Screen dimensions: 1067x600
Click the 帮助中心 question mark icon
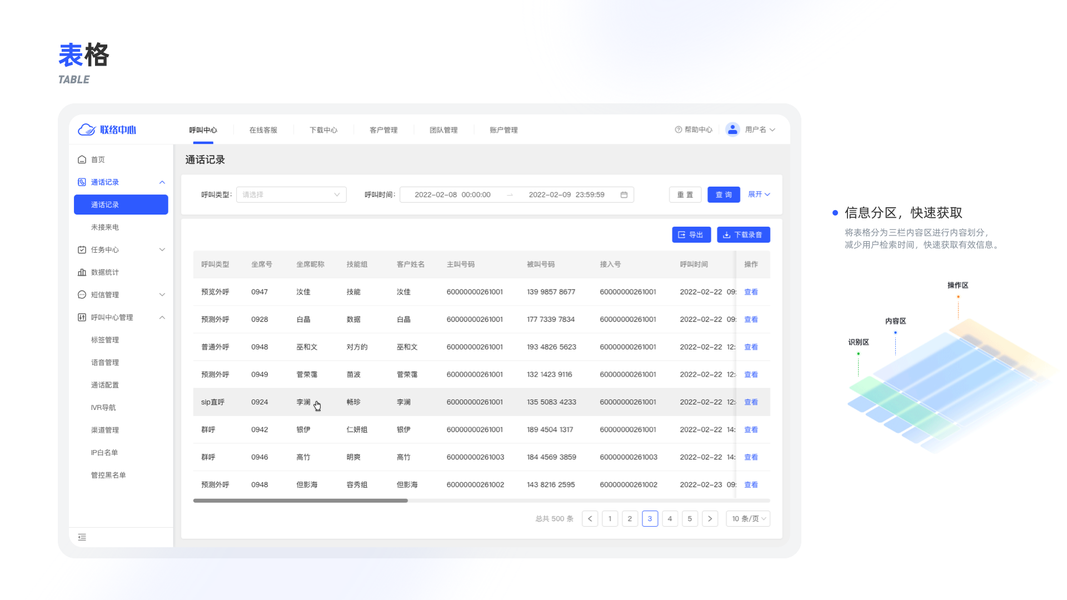coord(678,129)
